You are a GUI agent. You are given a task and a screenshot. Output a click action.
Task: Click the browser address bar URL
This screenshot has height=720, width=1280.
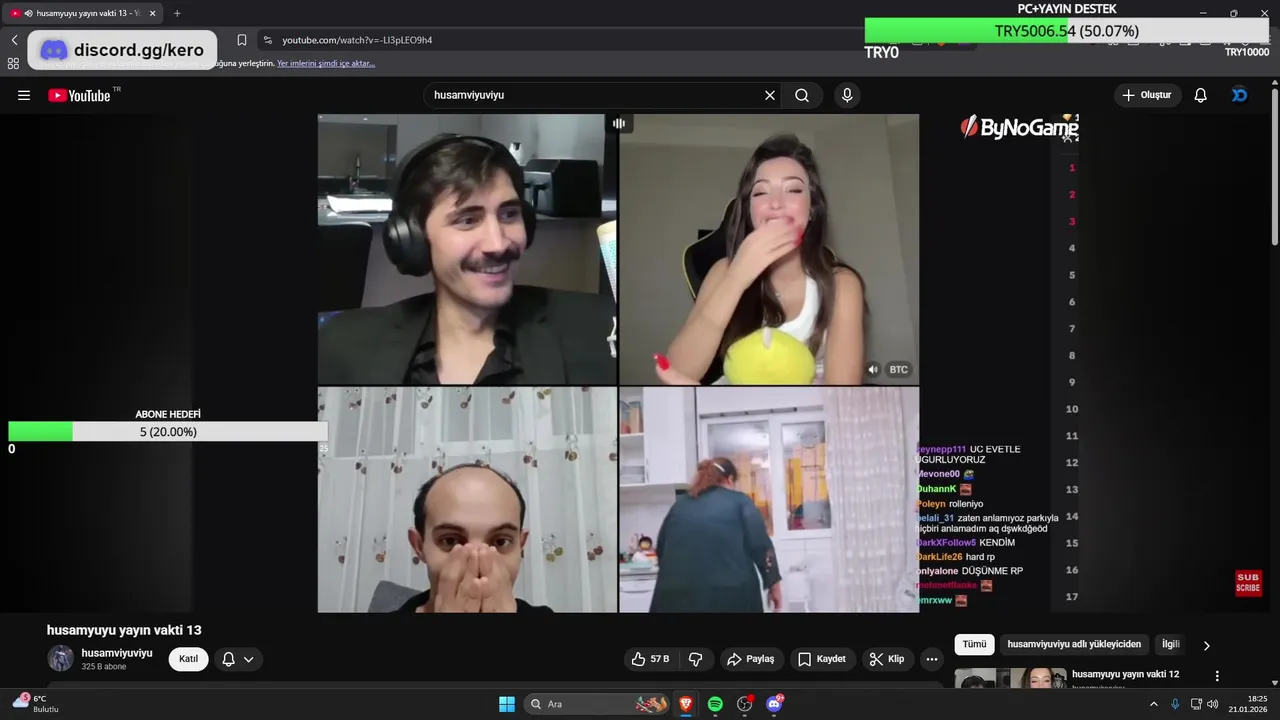(357, 40)
